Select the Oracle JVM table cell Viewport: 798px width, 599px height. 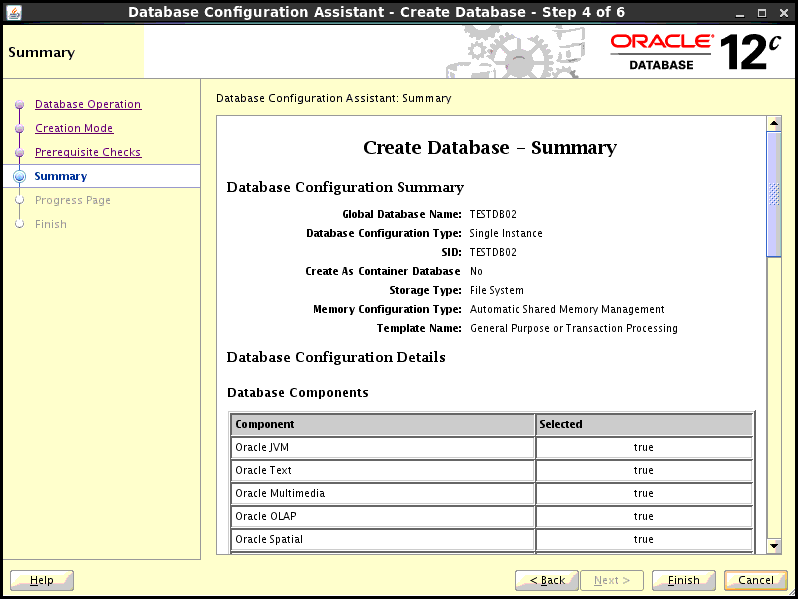382,447
